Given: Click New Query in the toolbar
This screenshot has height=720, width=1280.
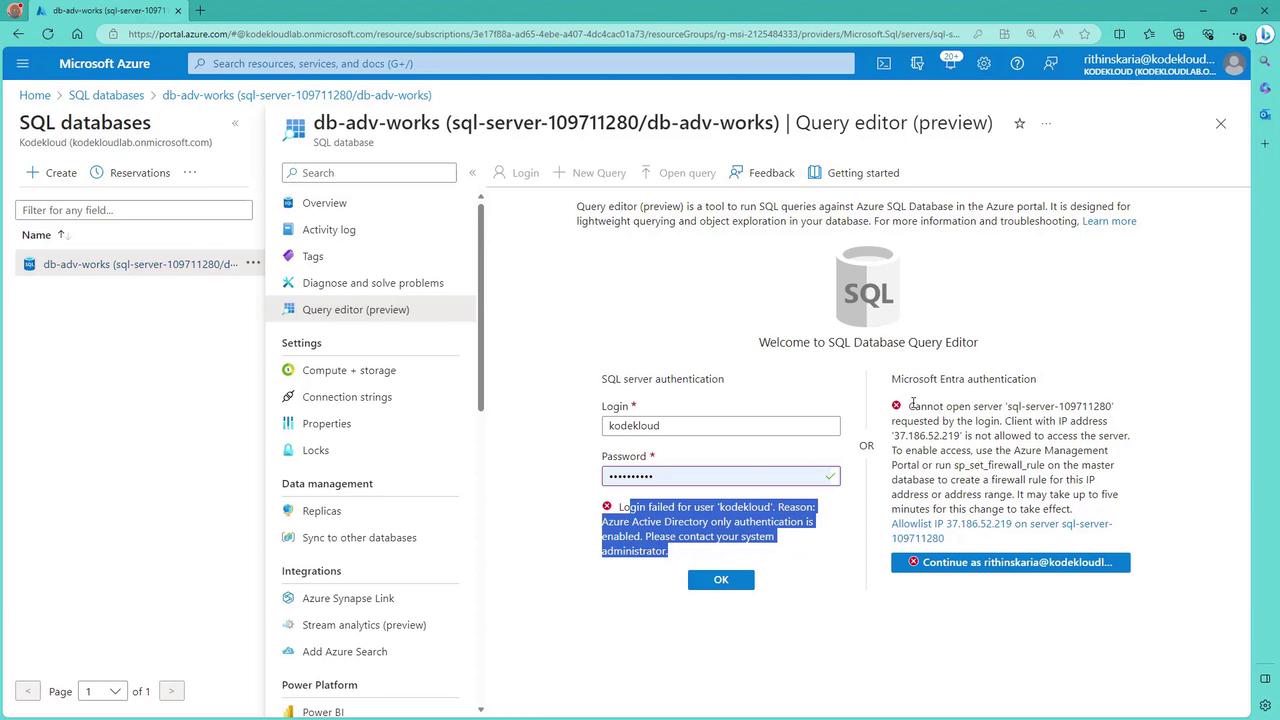Looking at the screenshot, I should [x=589, y=172].
